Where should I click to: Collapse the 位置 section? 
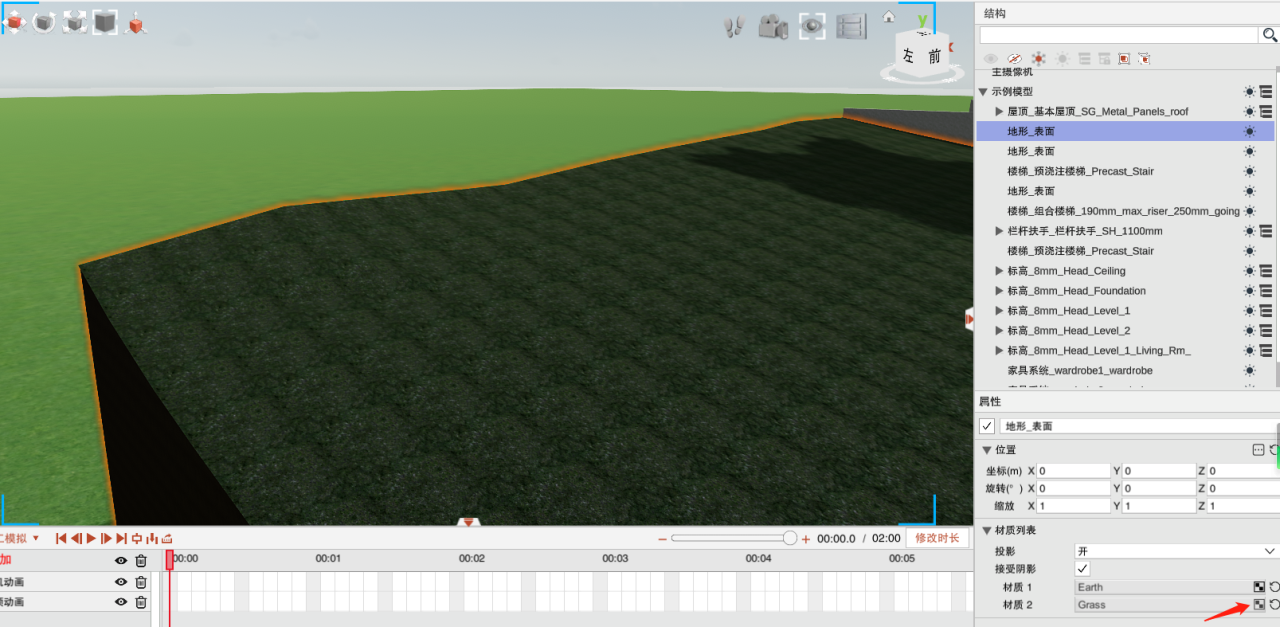pyautogui.click(x=986, y=450)
